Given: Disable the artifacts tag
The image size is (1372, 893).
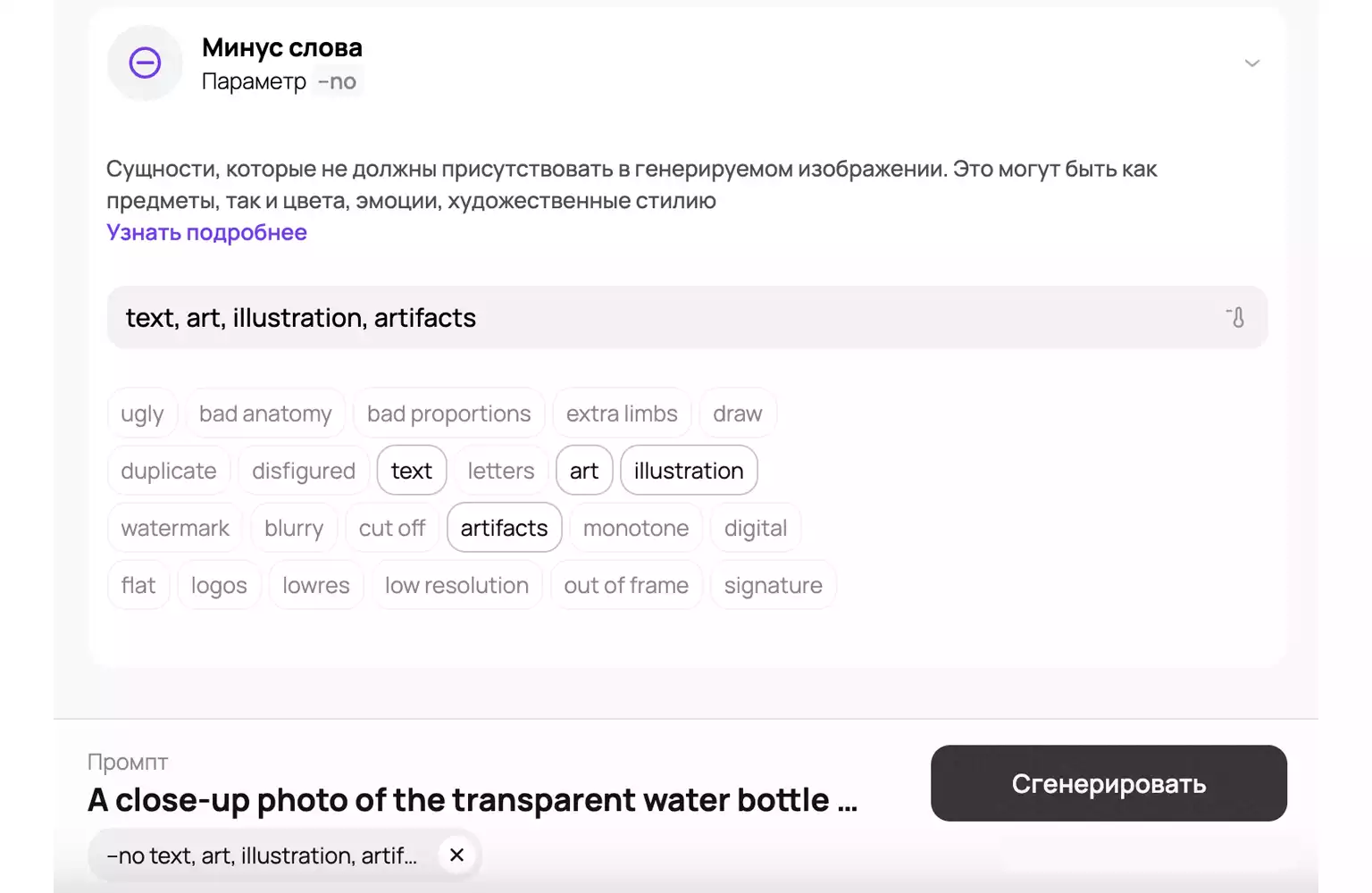Looking at the screenshot, I should coord(504,528).
